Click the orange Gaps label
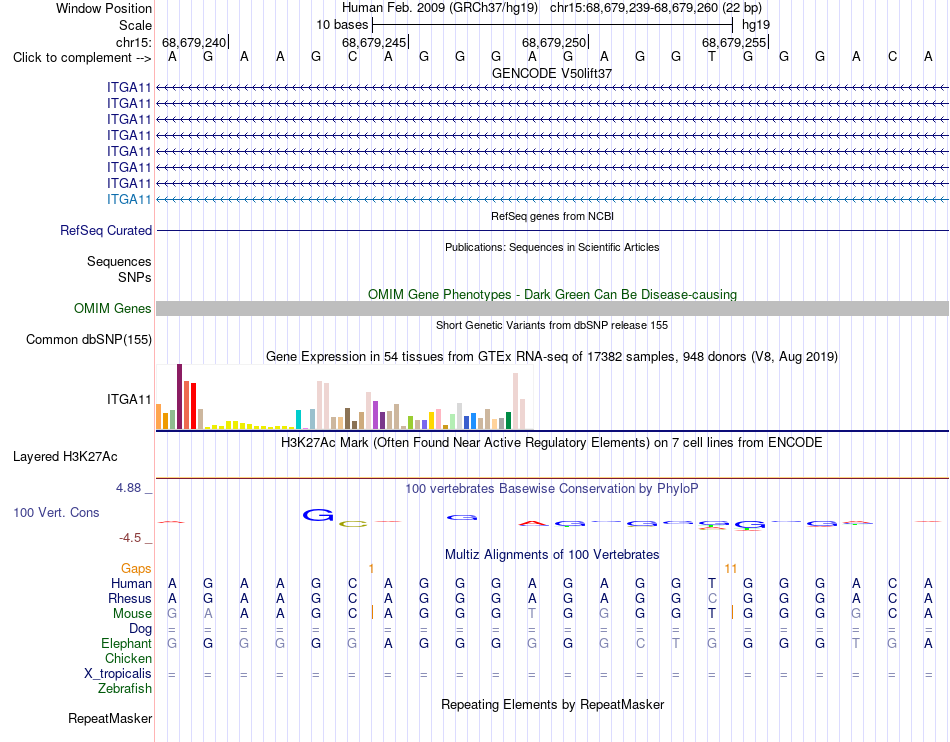This screenshot has height=742, width=950. click(136, 568)
